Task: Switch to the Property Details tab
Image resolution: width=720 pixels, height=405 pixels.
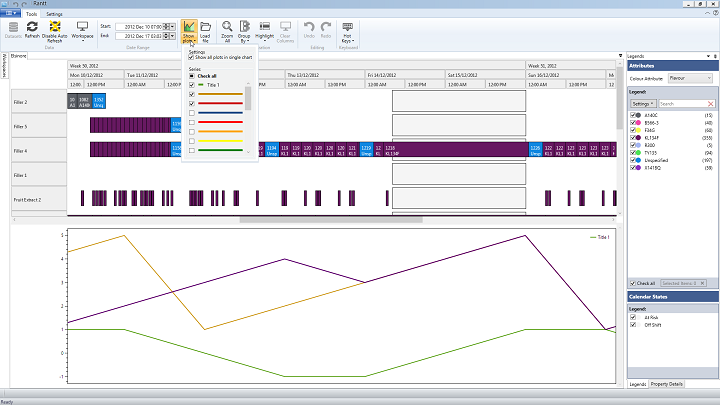Action: pyautogui.click(x=666, y=384)
